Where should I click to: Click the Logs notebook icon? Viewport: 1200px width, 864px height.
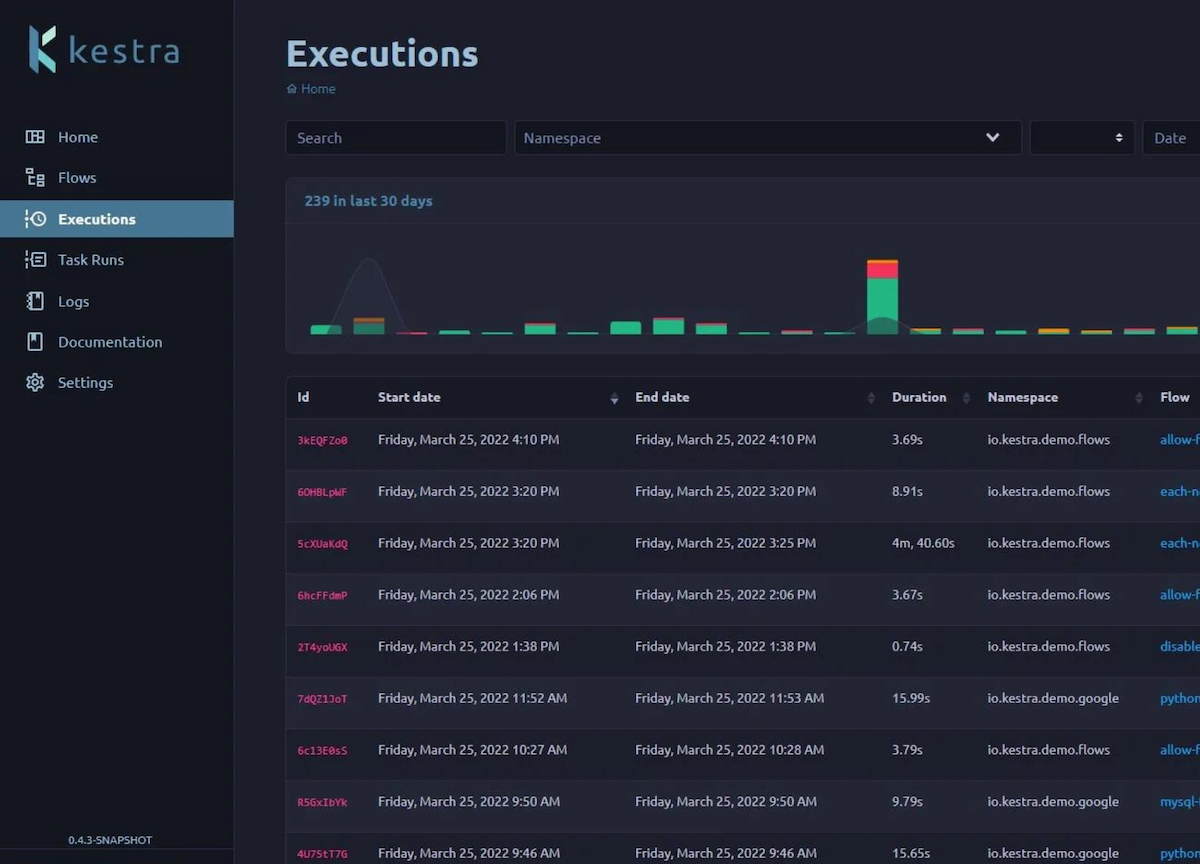[35, 301]
